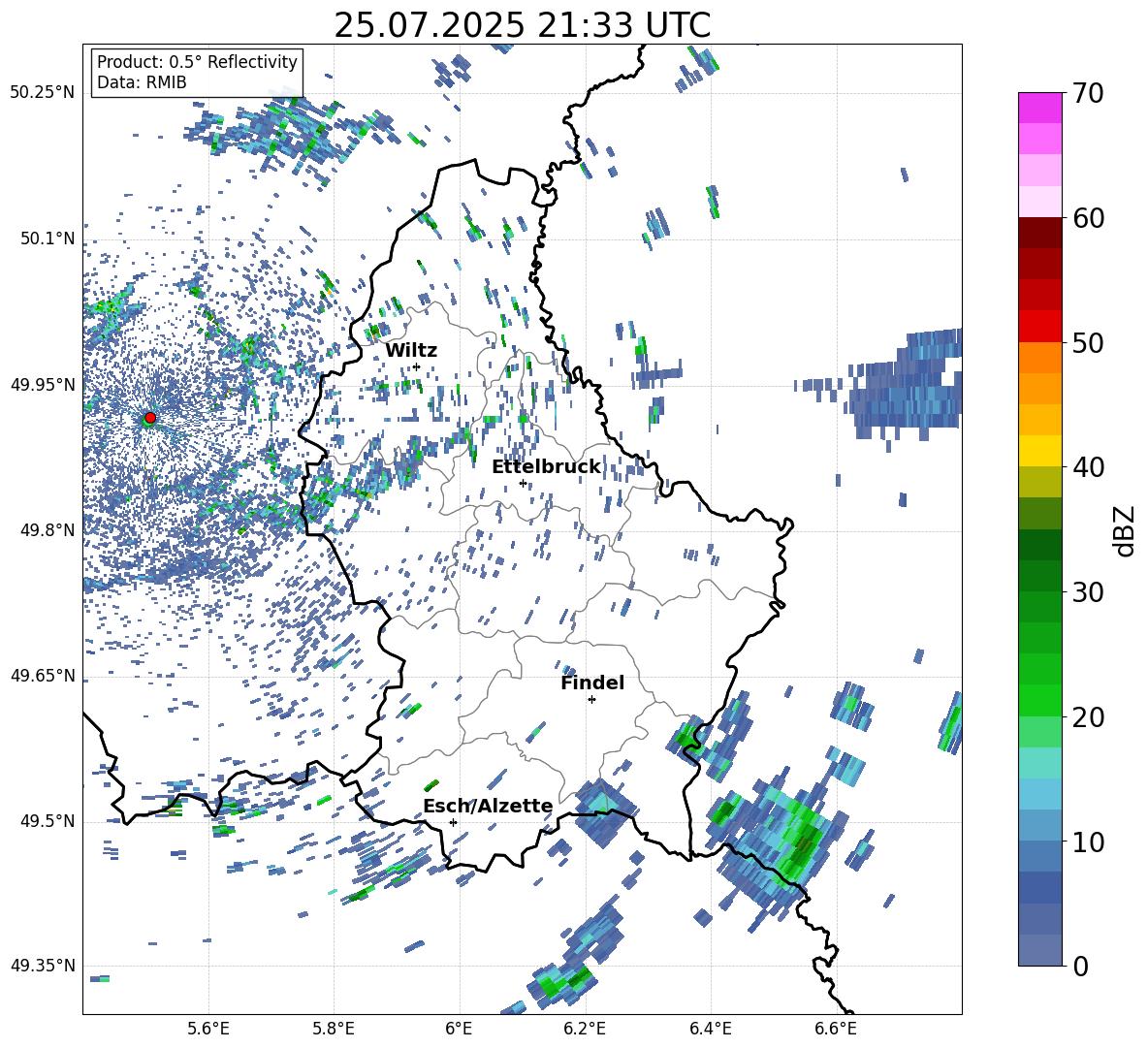
Task: Click the Wiltz station cross marker
Action: coord(417,366)
